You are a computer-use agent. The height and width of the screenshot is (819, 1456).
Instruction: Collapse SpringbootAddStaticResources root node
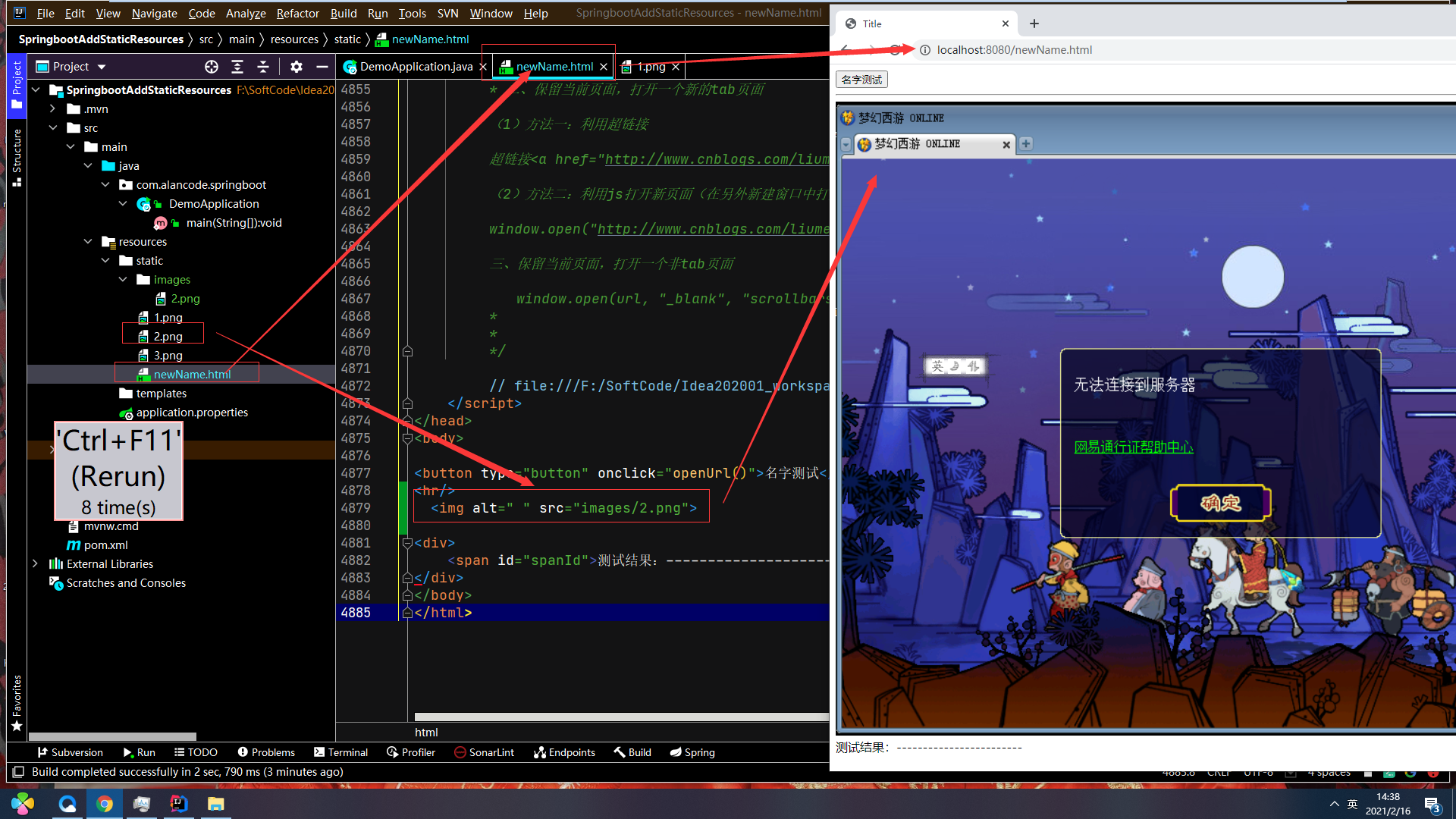tap(36, 89)
